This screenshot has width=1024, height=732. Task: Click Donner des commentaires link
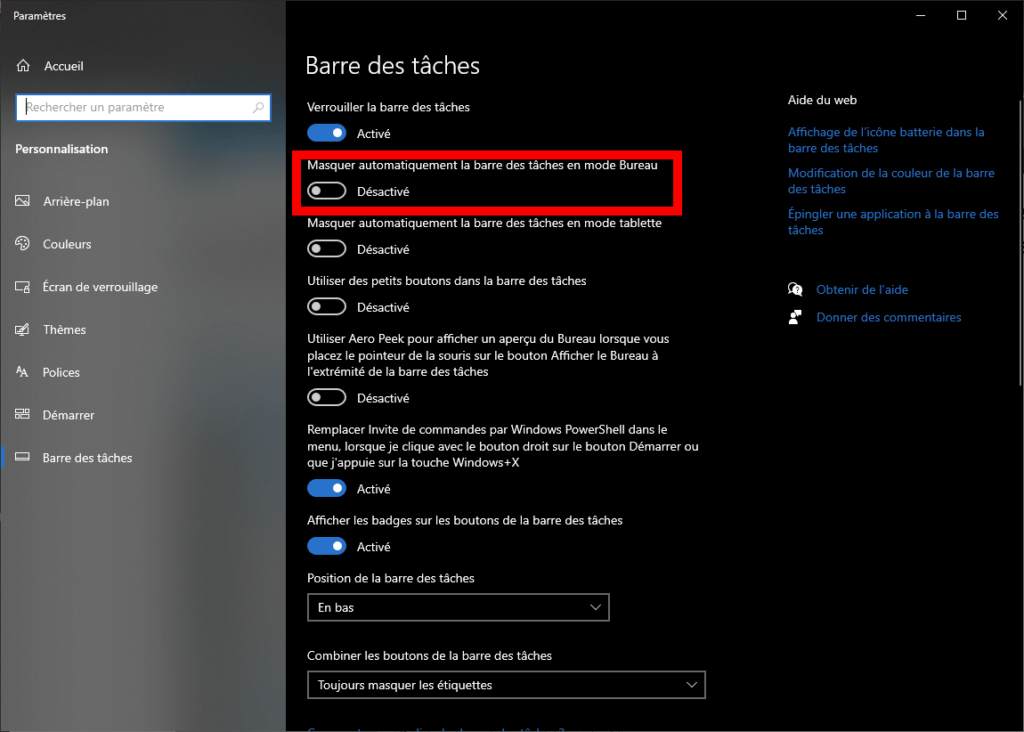point(888,317)
